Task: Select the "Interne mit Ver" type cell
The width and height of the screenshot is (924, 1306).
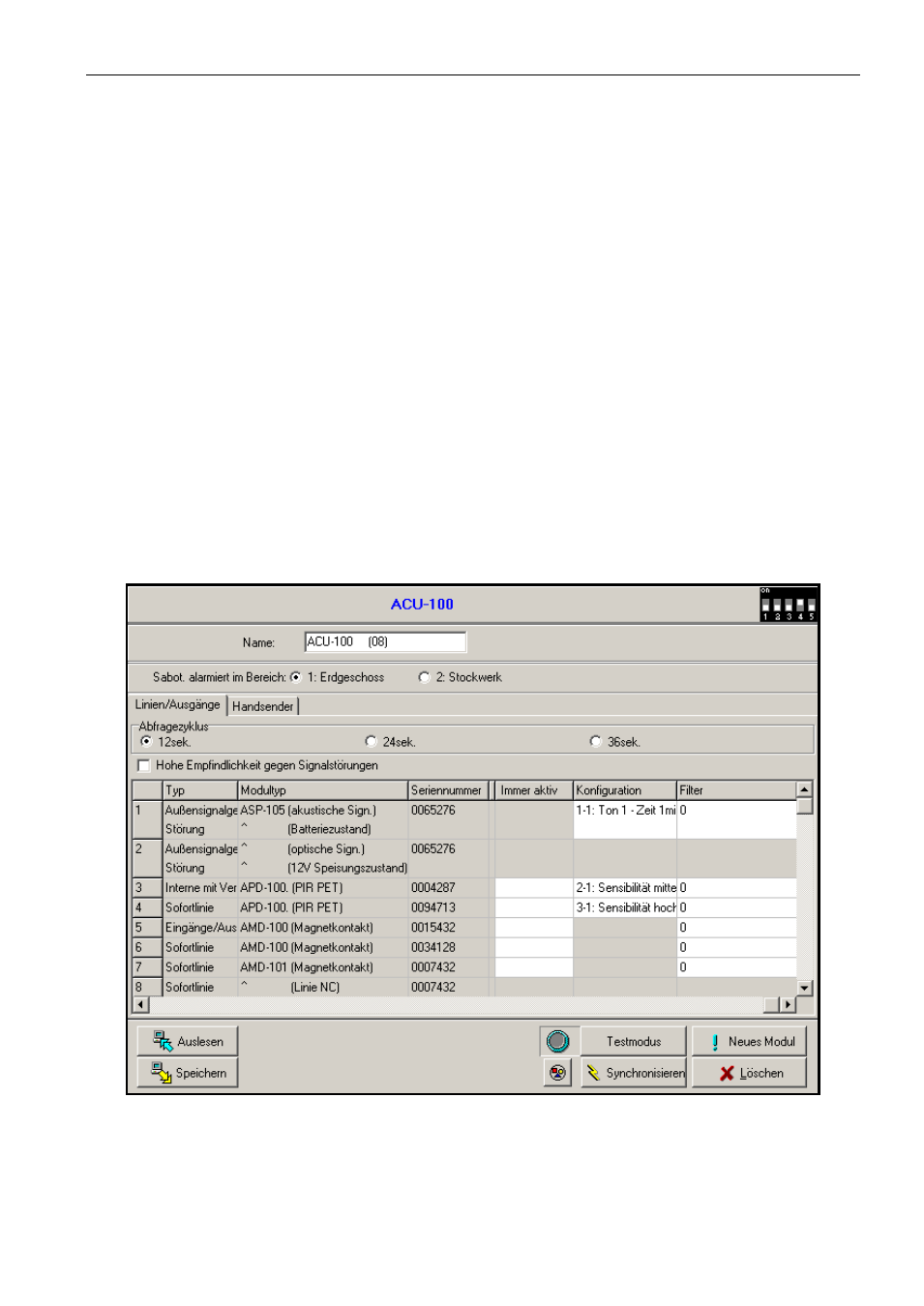Action: pos(200,888)
